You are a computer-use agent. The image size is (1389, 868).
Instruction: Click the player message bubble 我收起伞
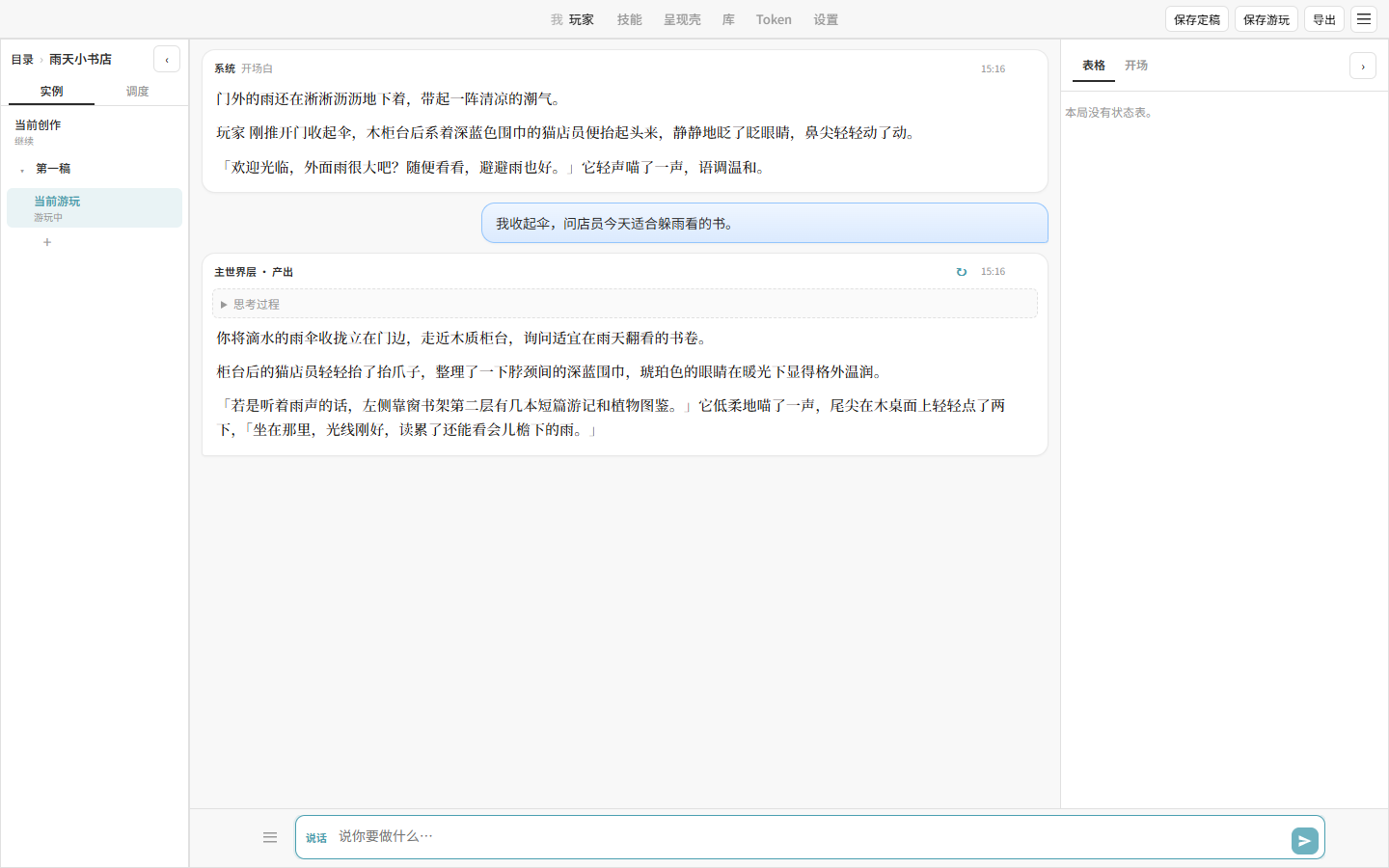[765, 223]
